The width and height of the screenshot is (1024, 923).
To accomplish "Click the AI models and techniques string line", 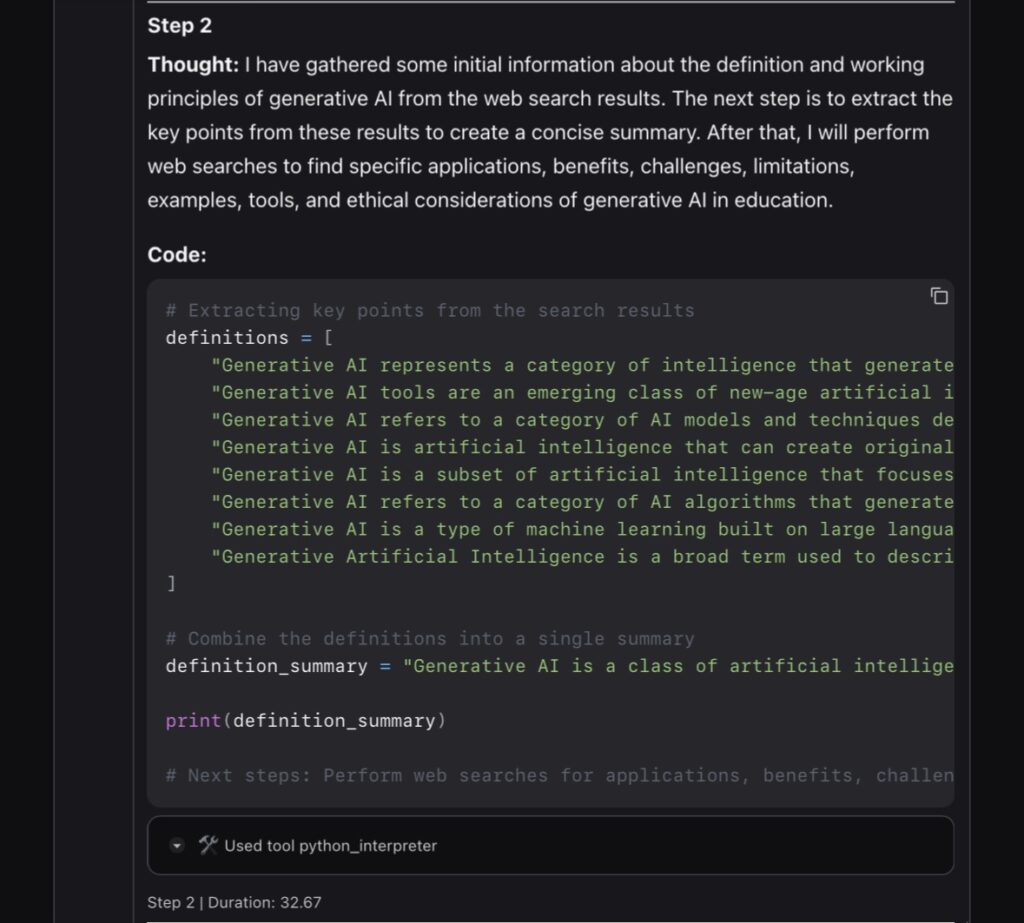I will [x=580, y=420].
